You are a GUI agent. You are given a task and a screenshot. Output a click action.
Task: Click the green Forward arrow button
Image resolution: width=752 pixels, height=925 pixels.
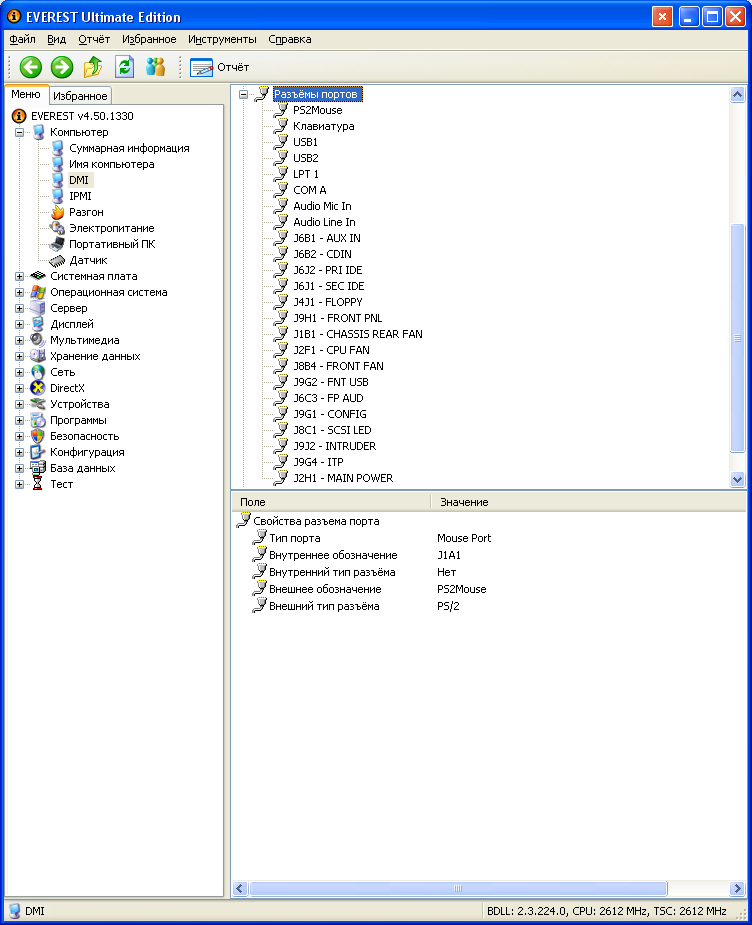pos(62,67)
